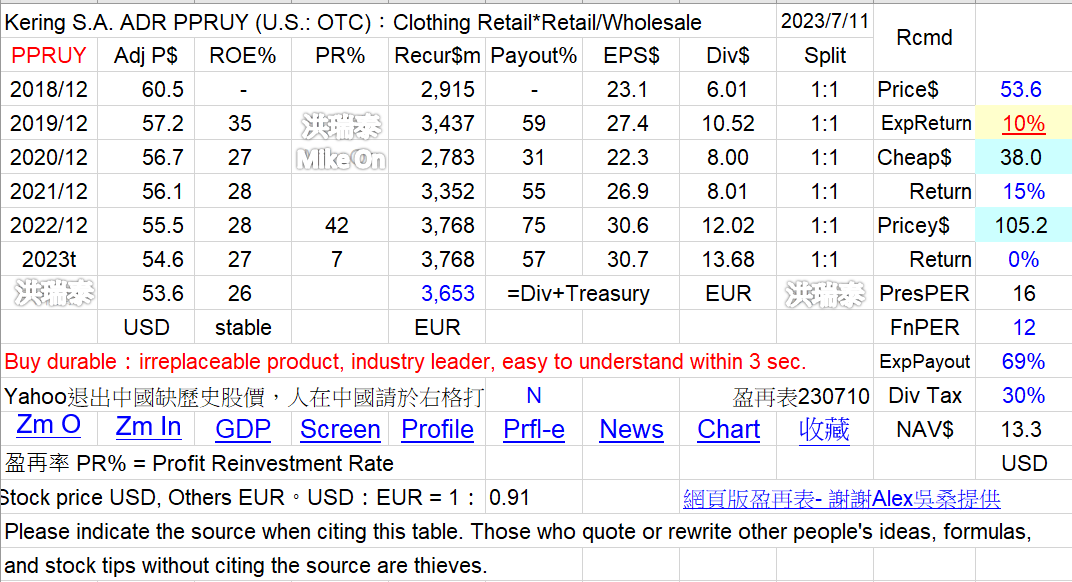Select ExpPayout value 69%
The image size is (1072, 582).
click(x=1023, y=361)
